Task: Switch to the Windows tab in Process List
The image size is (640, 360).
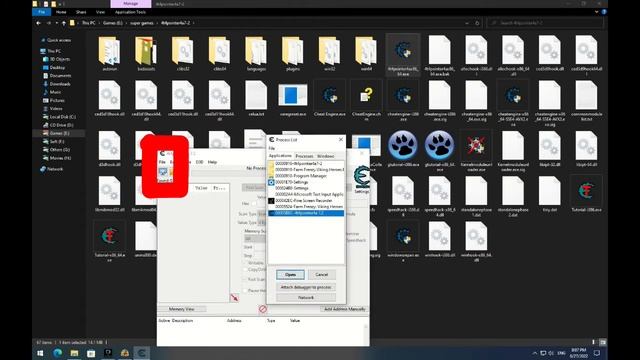Action: click(x=325, y=156)
